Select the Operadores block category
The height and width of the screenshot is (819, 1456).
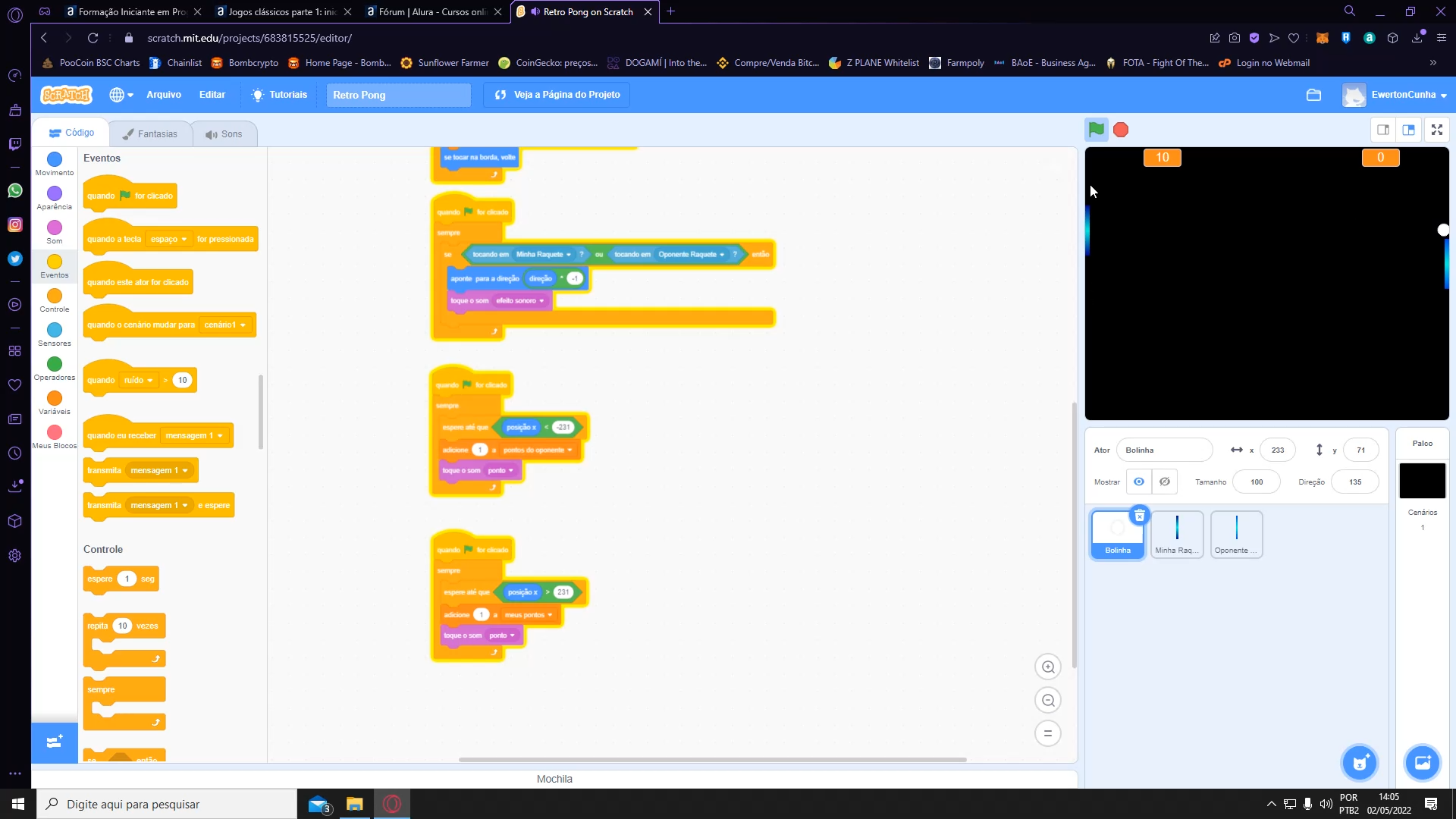(x=55, y=369)
